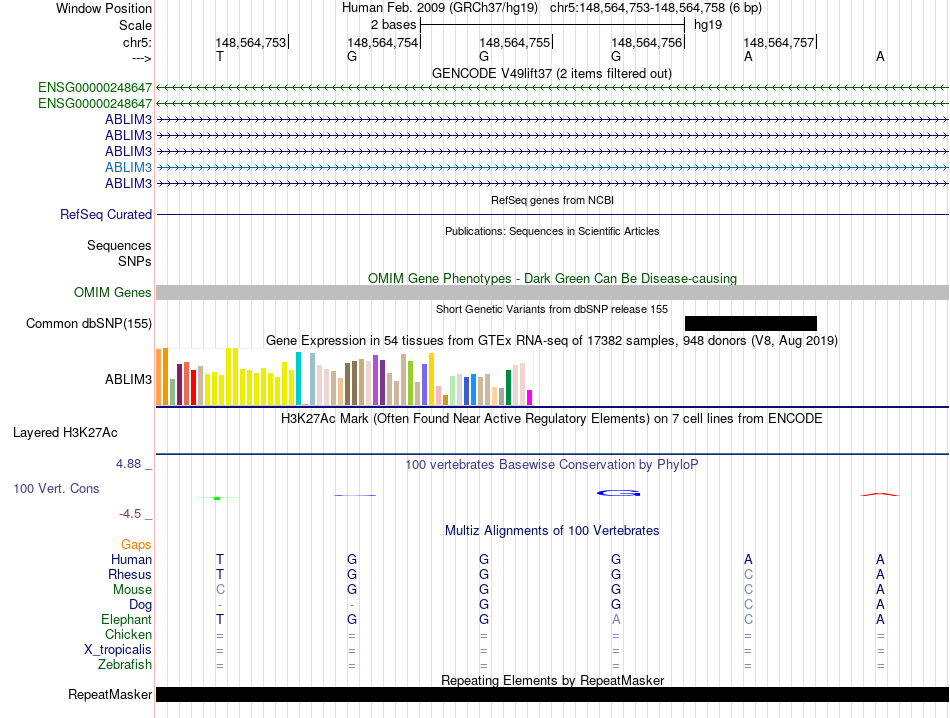Open the GTEx Gene Expression track title
The height and width of the screenshot is (718, 950).
pos(552,341)
